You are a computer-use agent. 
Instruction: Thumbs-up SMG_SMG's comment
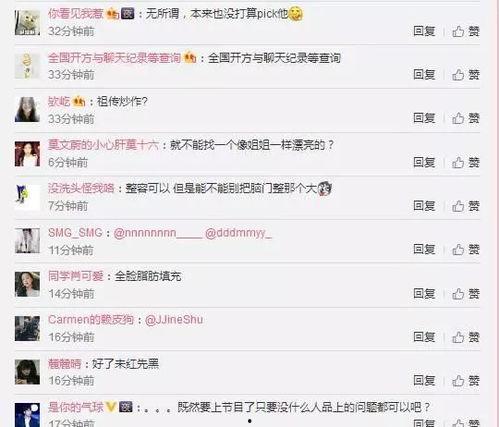(x=466, y=249)
